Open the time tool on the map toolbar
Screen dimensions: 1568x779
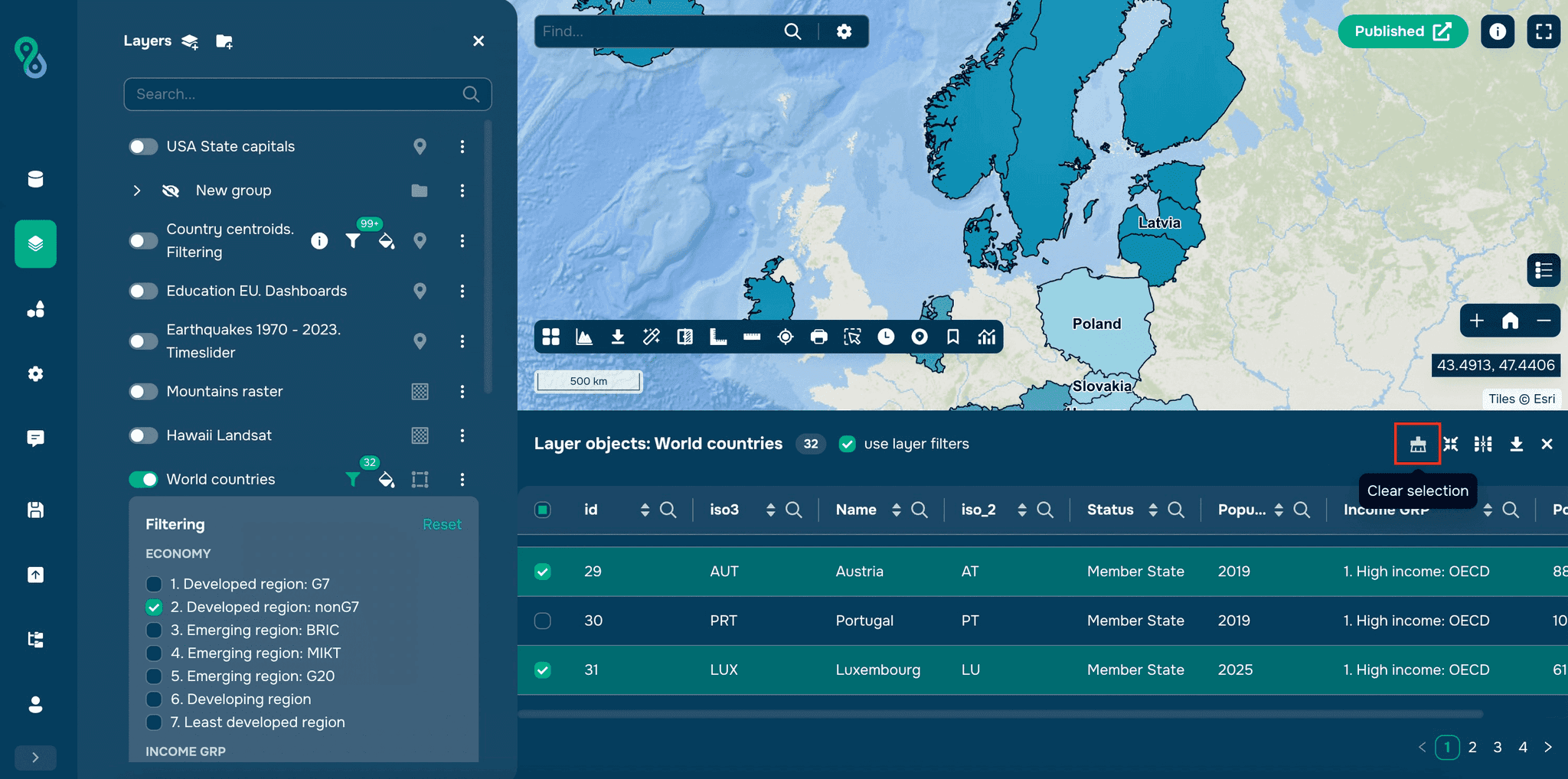tap(886, 337)
